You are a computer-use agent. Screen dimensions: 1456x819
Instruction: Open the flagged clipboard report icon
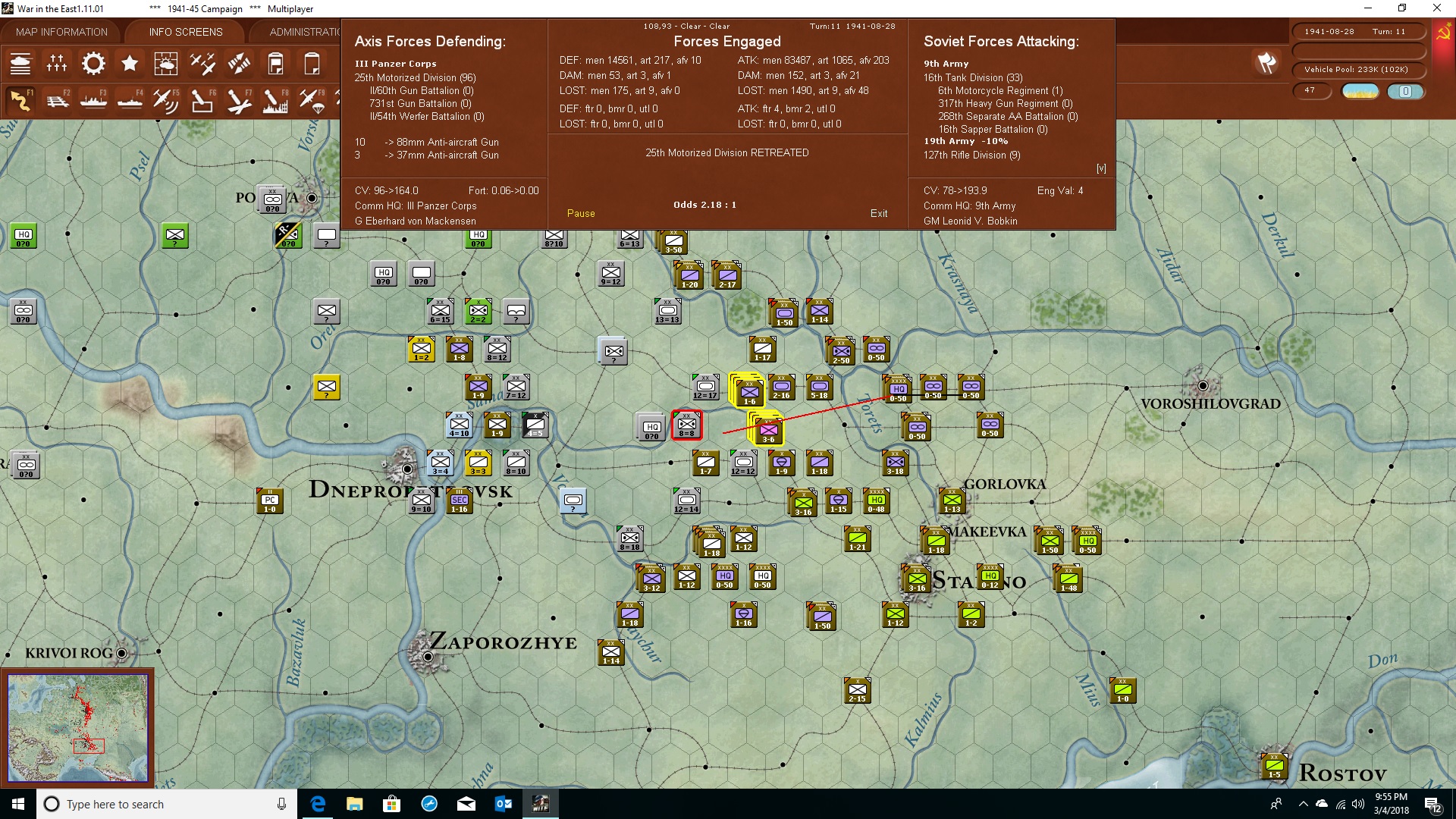pyautogui.click(x=275, y=64)
